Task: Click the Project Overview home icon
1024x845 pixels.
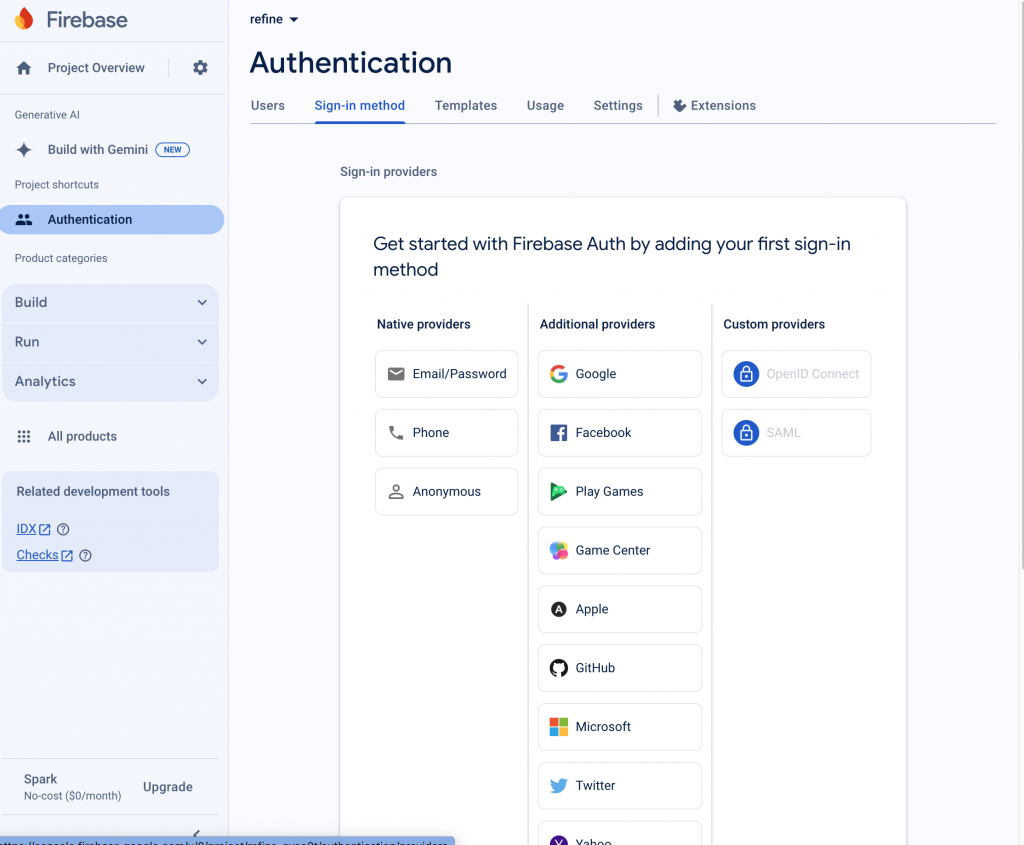Action: (x=24, y=68)
